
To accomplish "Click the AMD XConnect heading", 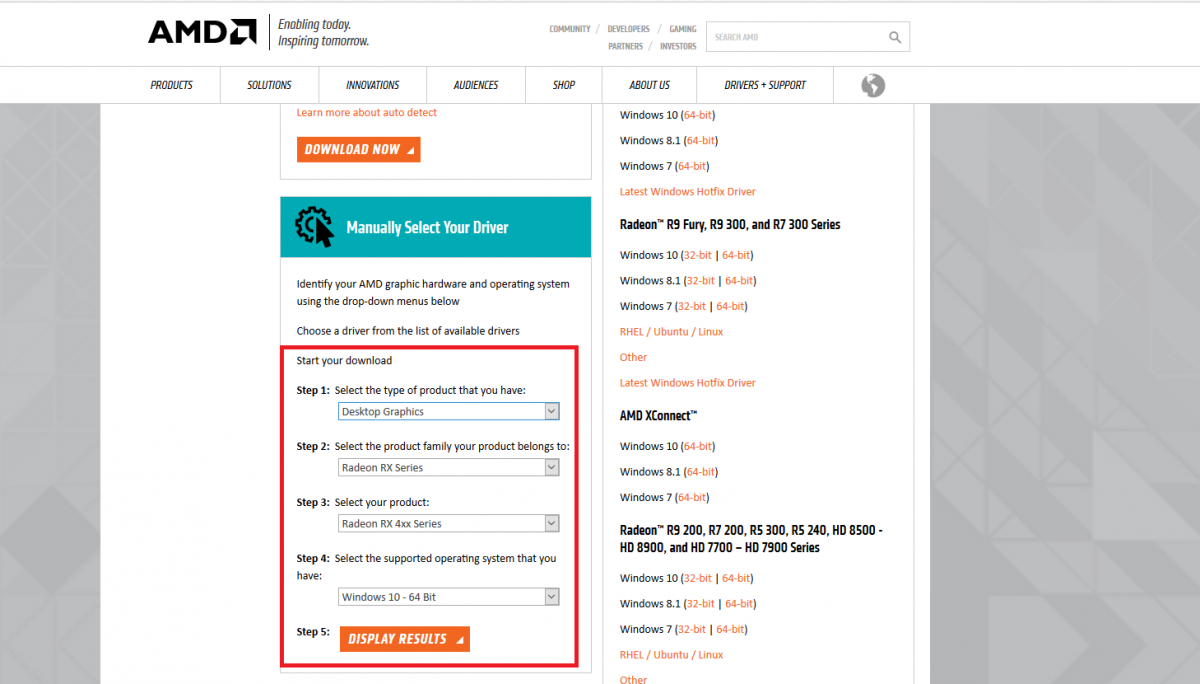I will tap(659, 415).
